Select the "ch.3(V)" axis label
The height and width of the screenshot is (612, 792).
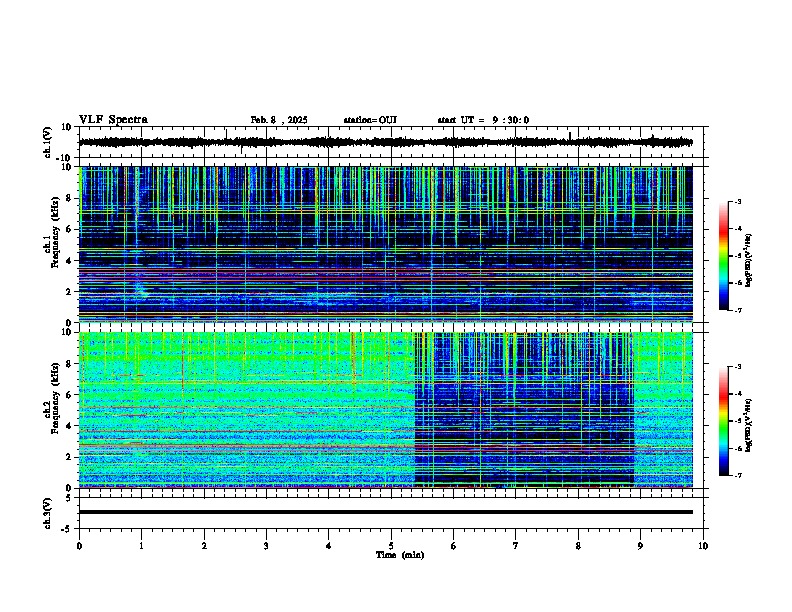48,513
